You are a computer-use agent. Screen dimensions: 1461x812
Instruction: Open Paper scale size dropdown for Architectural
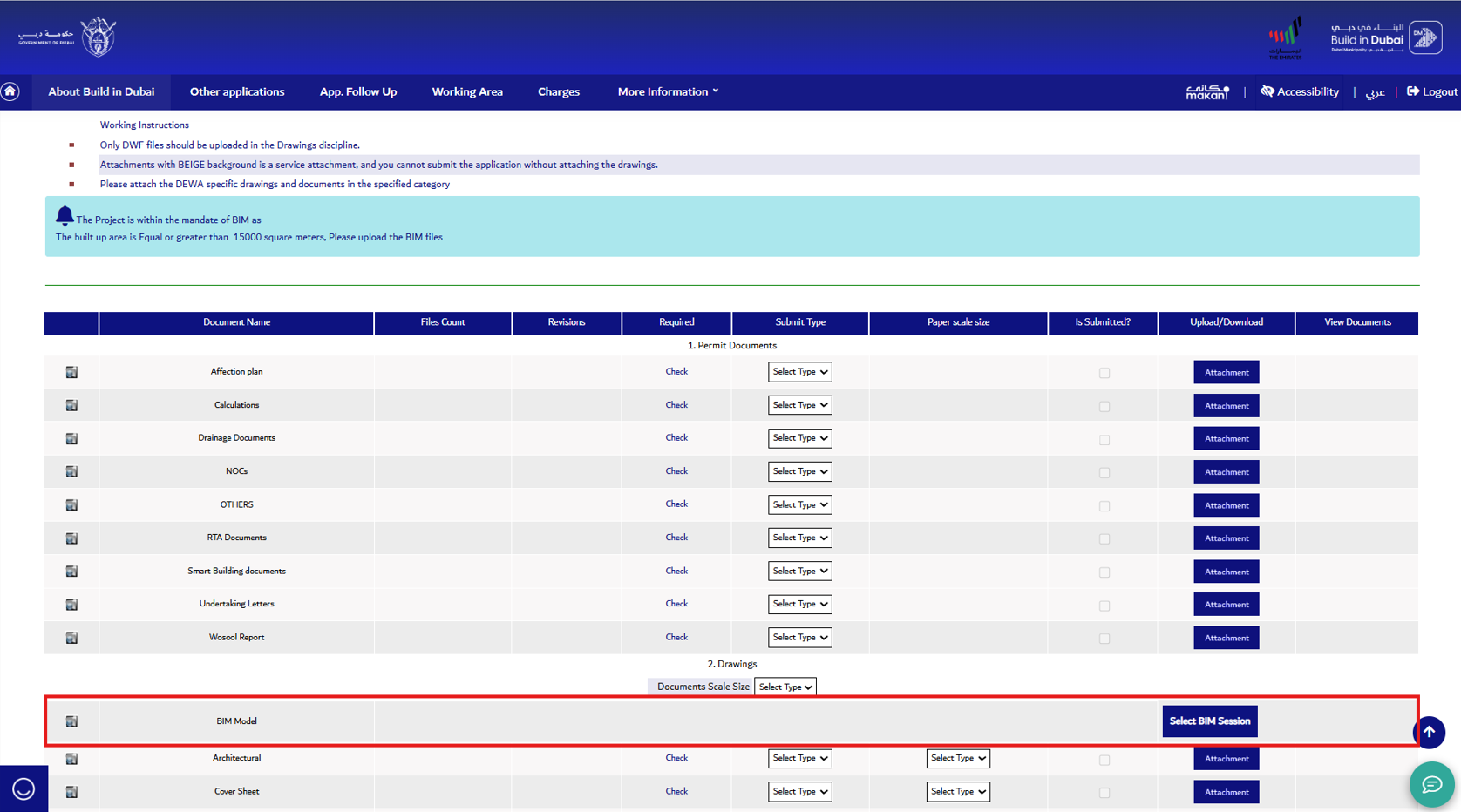[958, 758]
